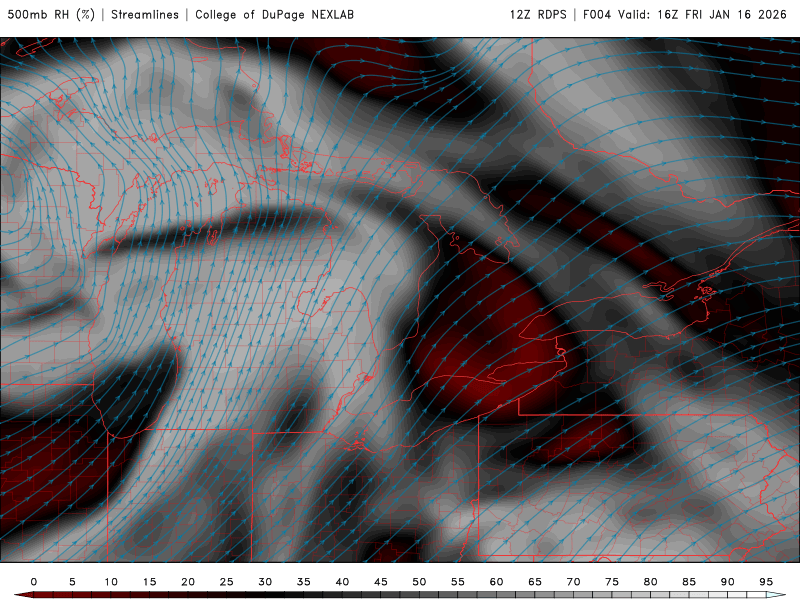The image size is (800, 600).
Task: Click "Valid: 16Z FRI JAN 16 2026" text
Action: coord(703,14)
